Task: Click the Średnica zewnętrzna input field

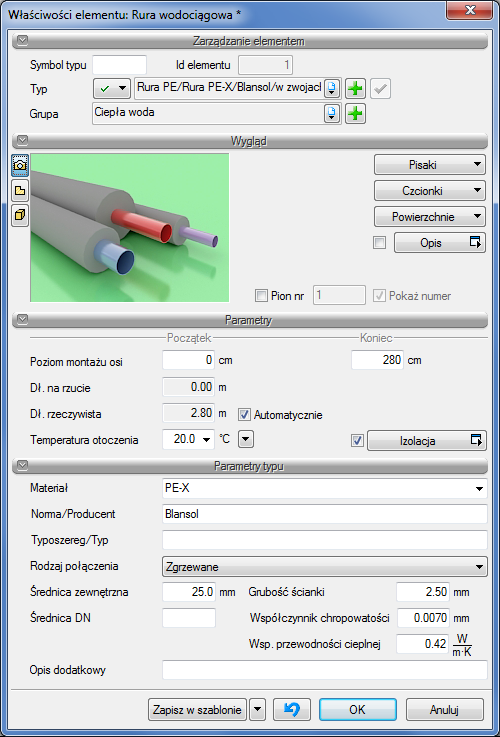Action: pos(189,592)
